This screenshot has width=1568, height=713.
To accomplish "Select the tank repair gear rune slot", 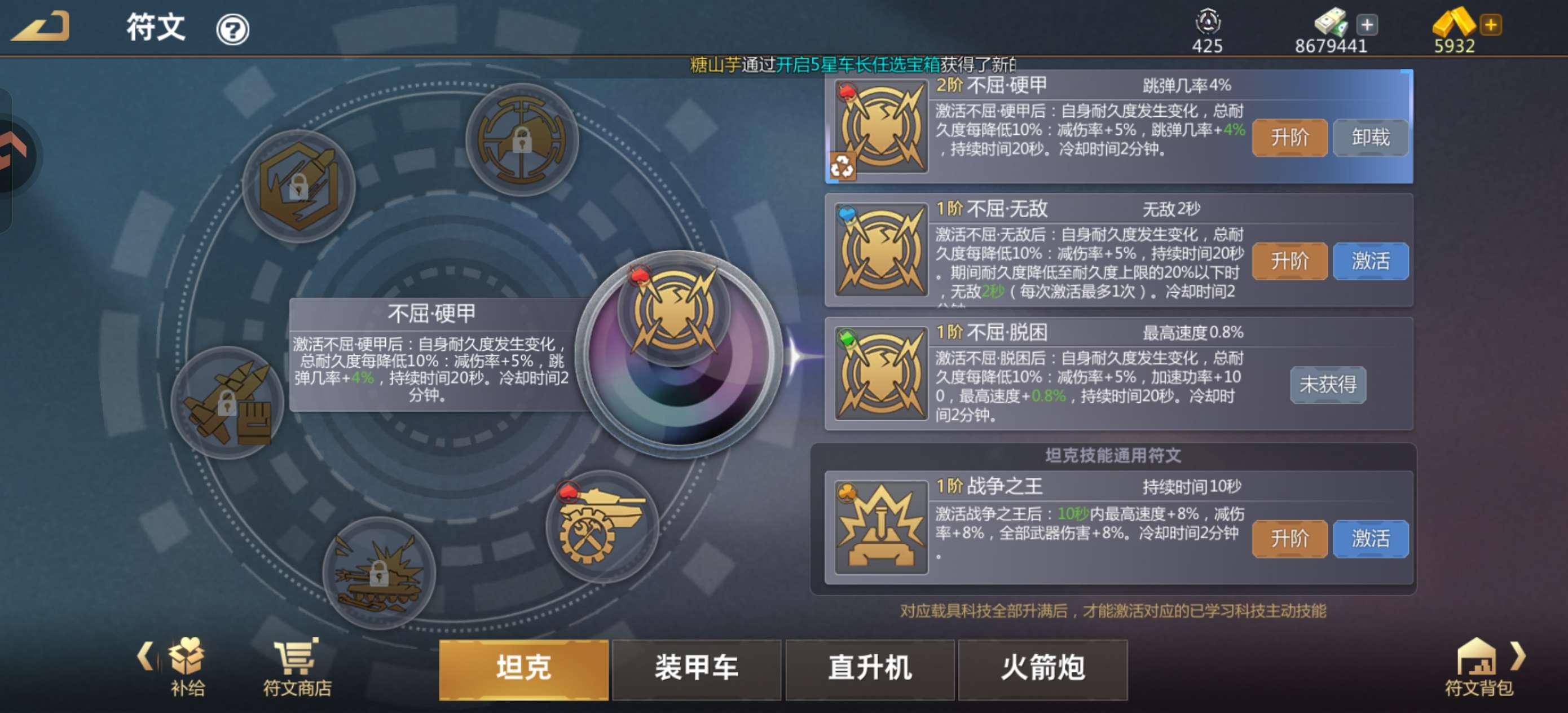I will [601, 526].
